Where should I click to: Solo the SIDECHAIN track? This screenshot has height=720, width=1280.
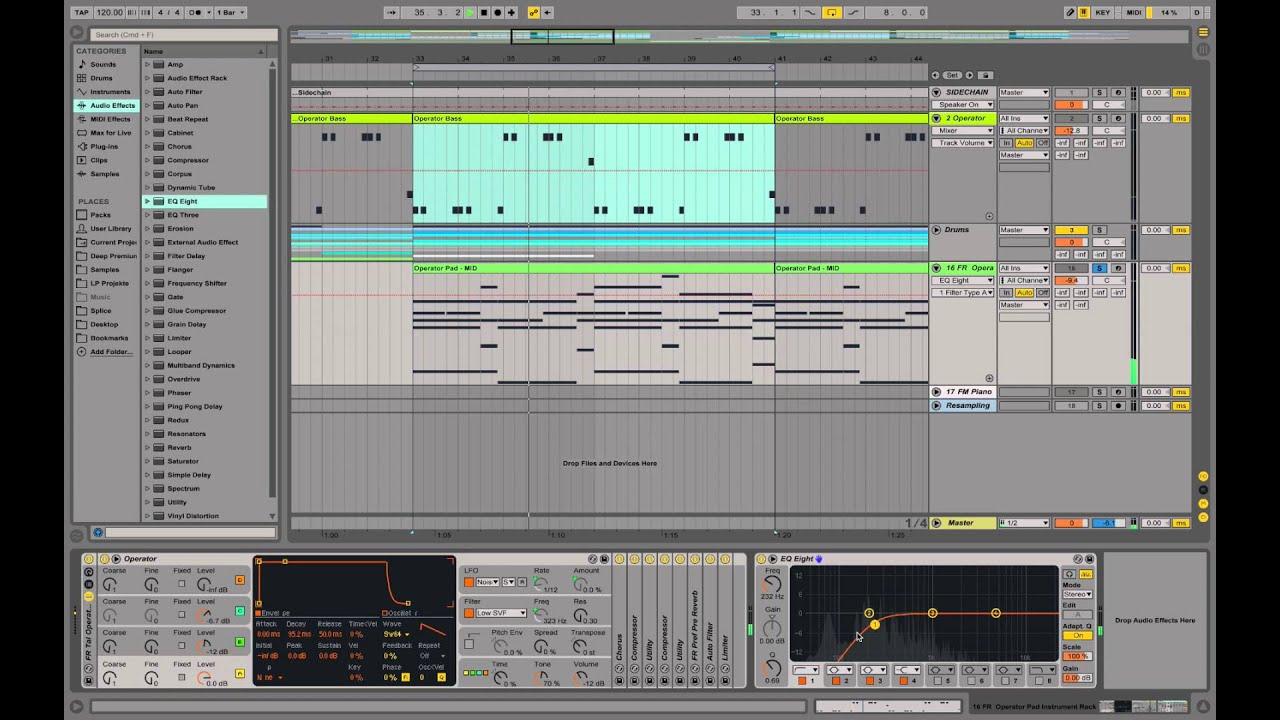(1099, 92)
